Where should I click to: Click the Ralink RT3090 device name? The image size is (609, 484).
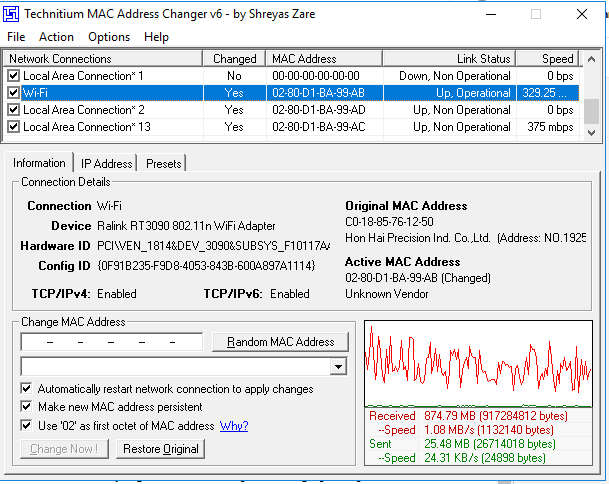(x=186, y=226)
